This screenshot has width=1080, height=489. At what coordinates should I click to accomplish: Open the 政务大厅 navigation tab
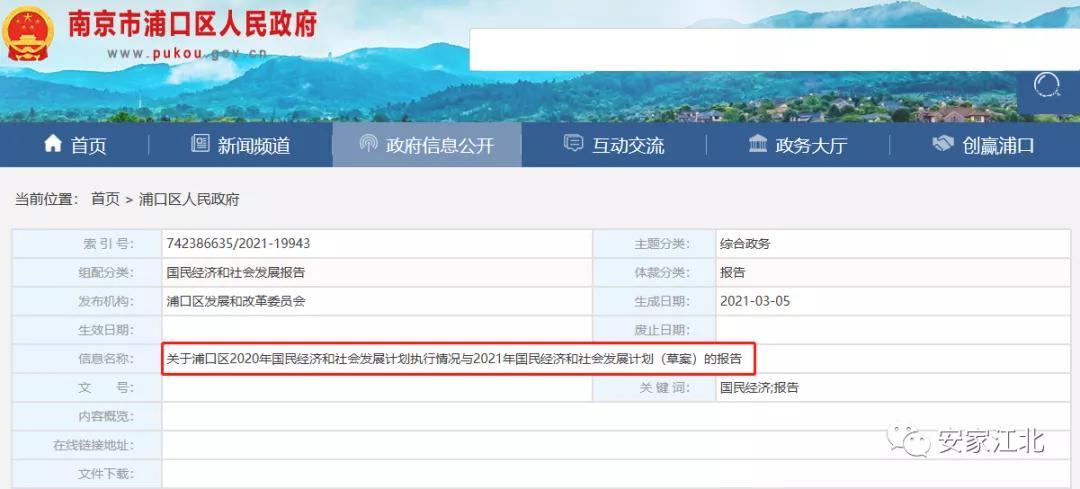point(798,145)
